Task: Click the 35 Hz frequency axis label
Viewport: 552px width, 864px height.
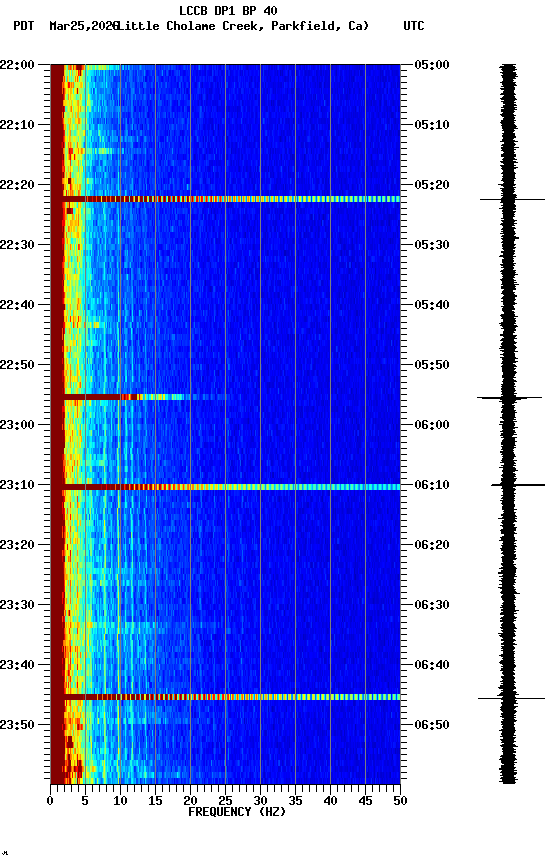Action: tap(295, 801)
